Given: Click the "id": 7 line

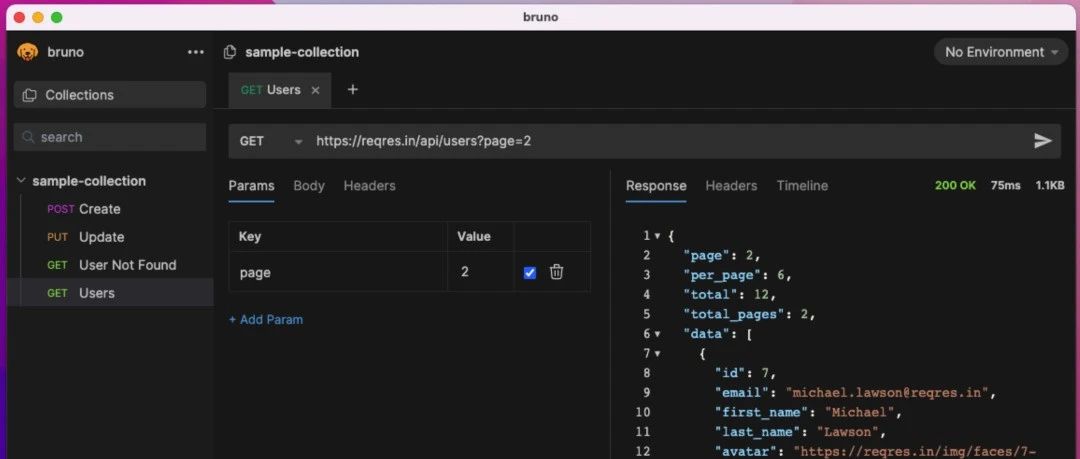Looking at the screenshot, I should pyautogui.click(x=746, y=373).
